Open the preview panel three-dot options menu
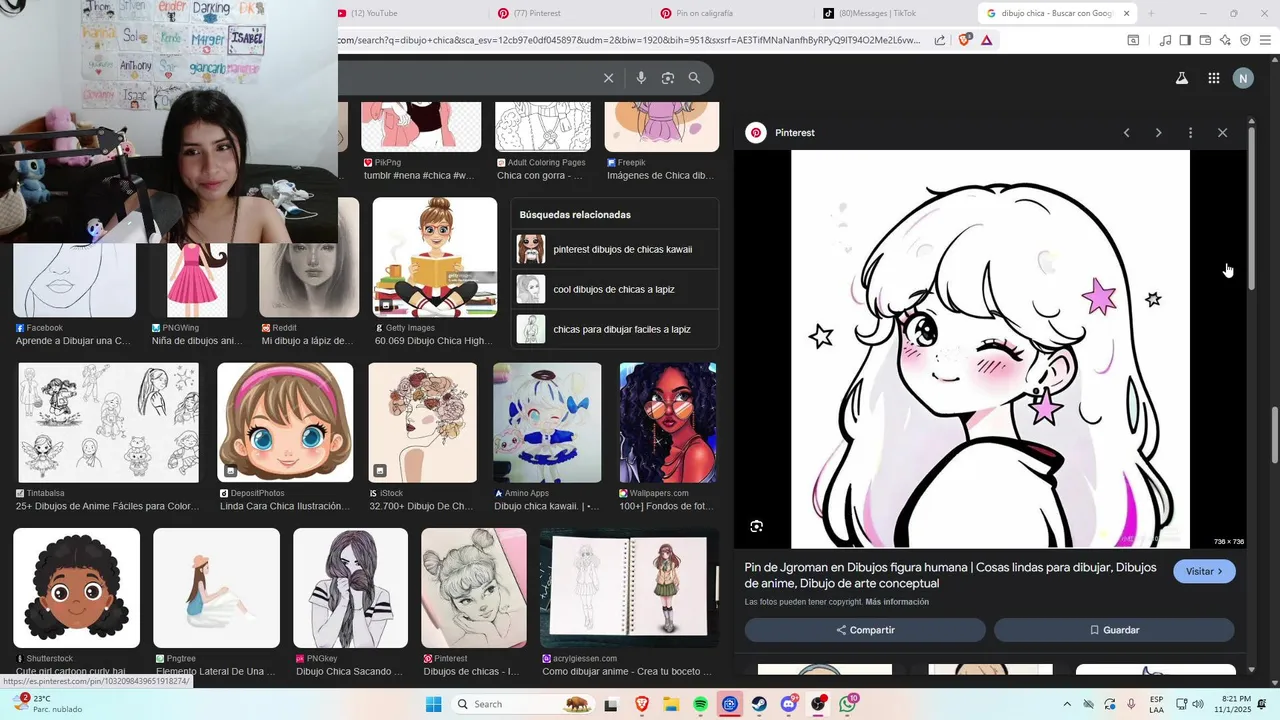 click(1190, 133)
